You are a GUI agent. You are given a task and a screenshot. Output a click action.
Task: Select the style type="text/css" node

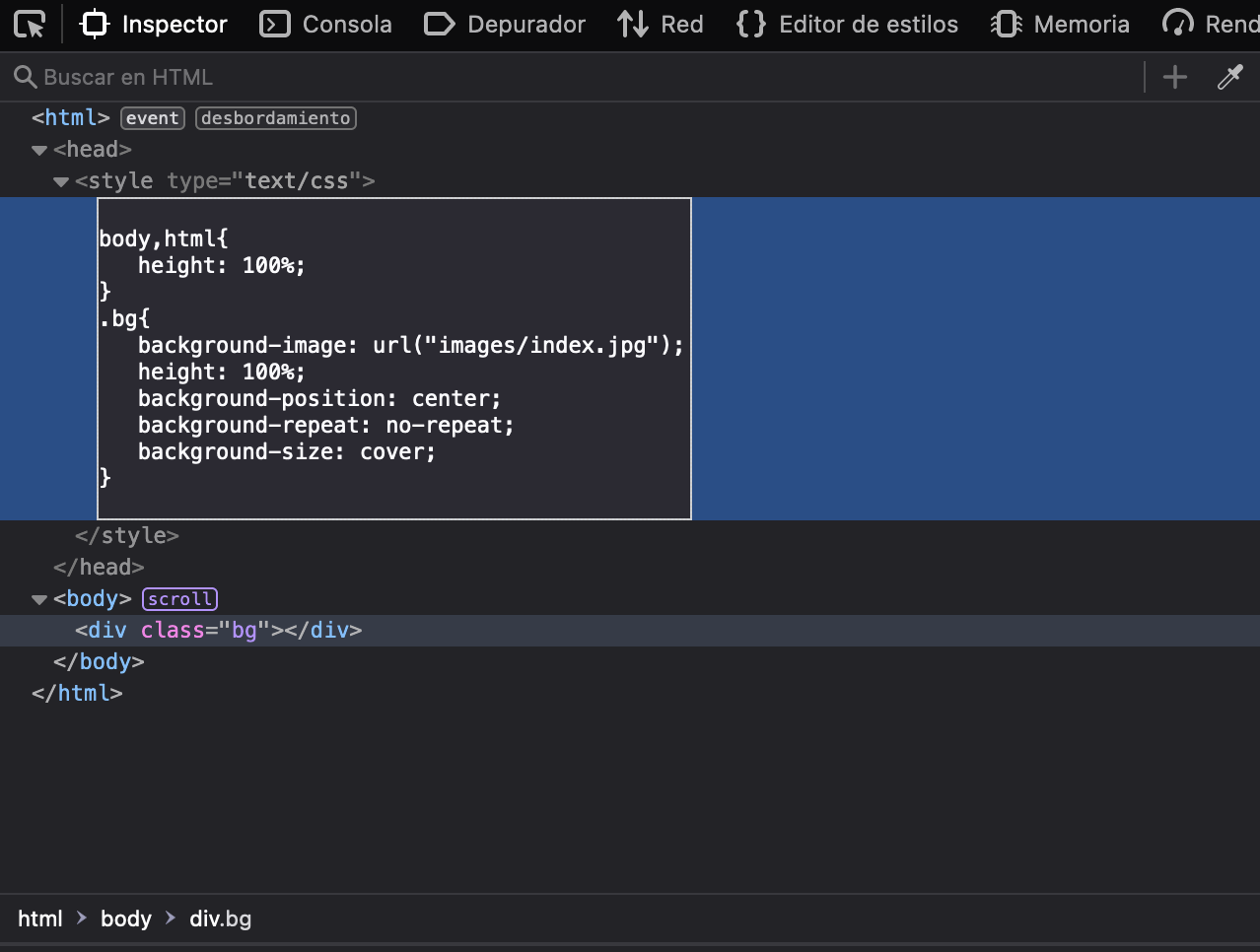(225, 180)
